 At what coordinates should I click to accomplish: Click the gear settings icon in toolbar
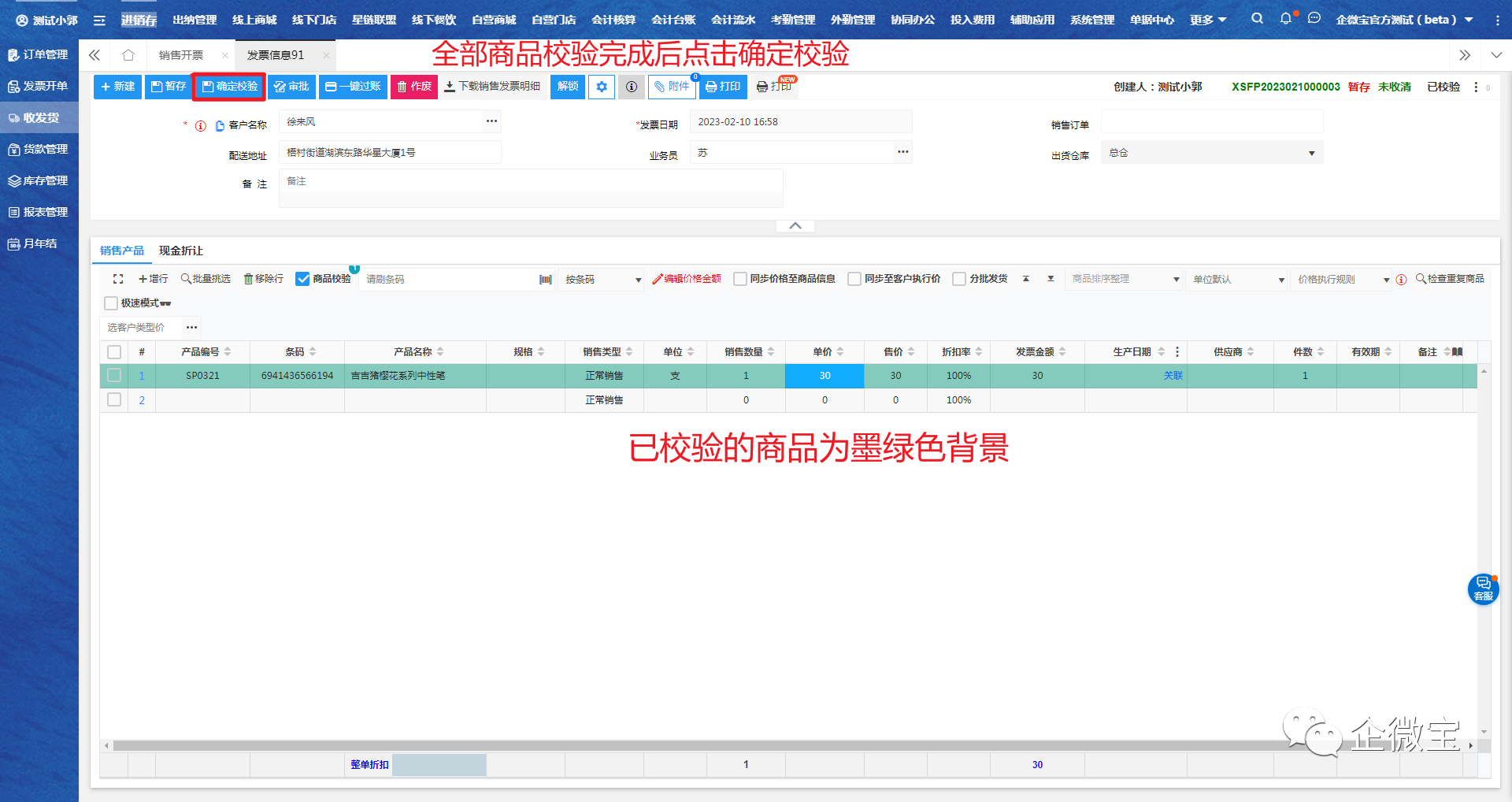pos(602,87)
